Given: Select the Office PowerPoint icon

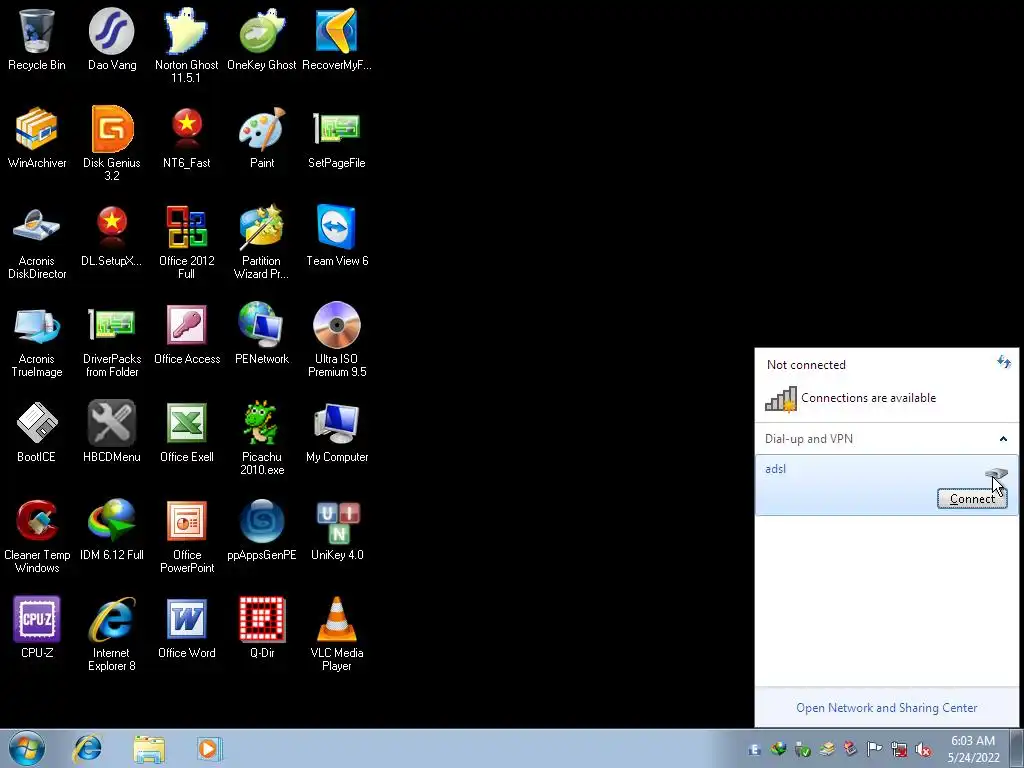Looking at the screenshot, I should (x=187, y=536).
